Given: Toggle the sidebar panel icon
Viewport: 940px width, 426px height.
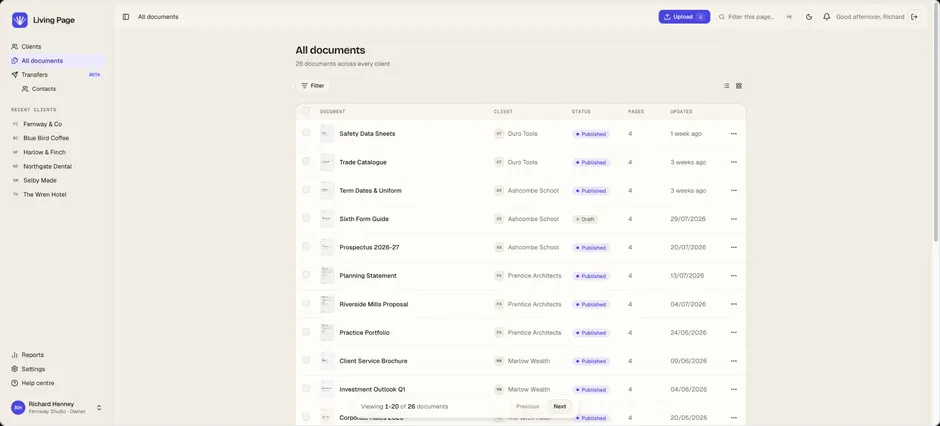Looking at the screenshot, I should [x=126, y=17].
